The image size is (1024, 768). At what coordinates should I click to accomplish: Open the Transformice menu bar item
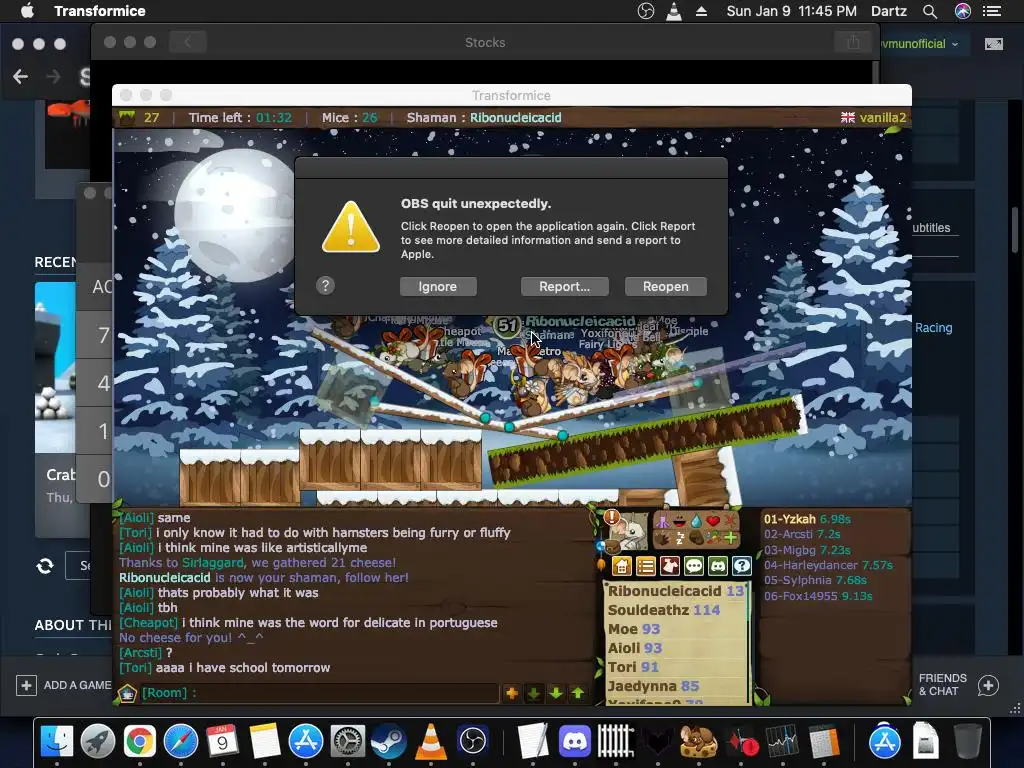coord(100,11)
